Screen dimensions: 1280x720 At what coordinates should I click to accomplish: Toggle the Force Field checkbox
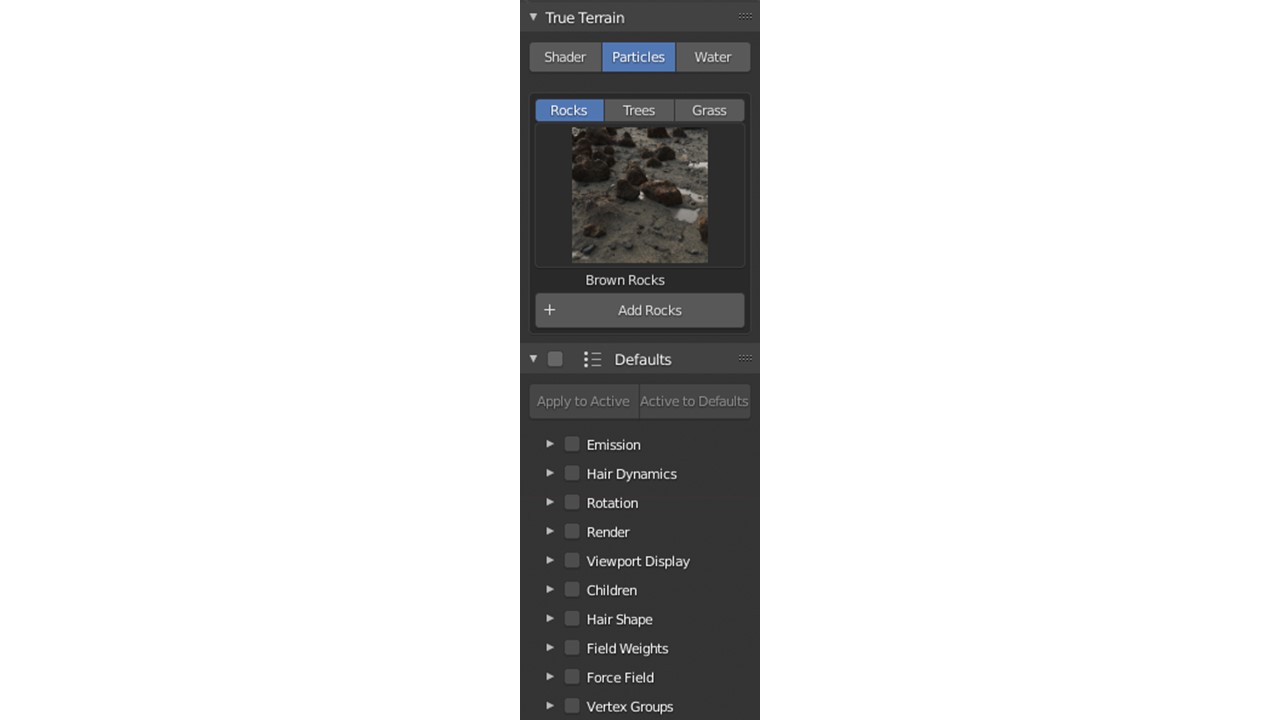[x=572, y=676]
